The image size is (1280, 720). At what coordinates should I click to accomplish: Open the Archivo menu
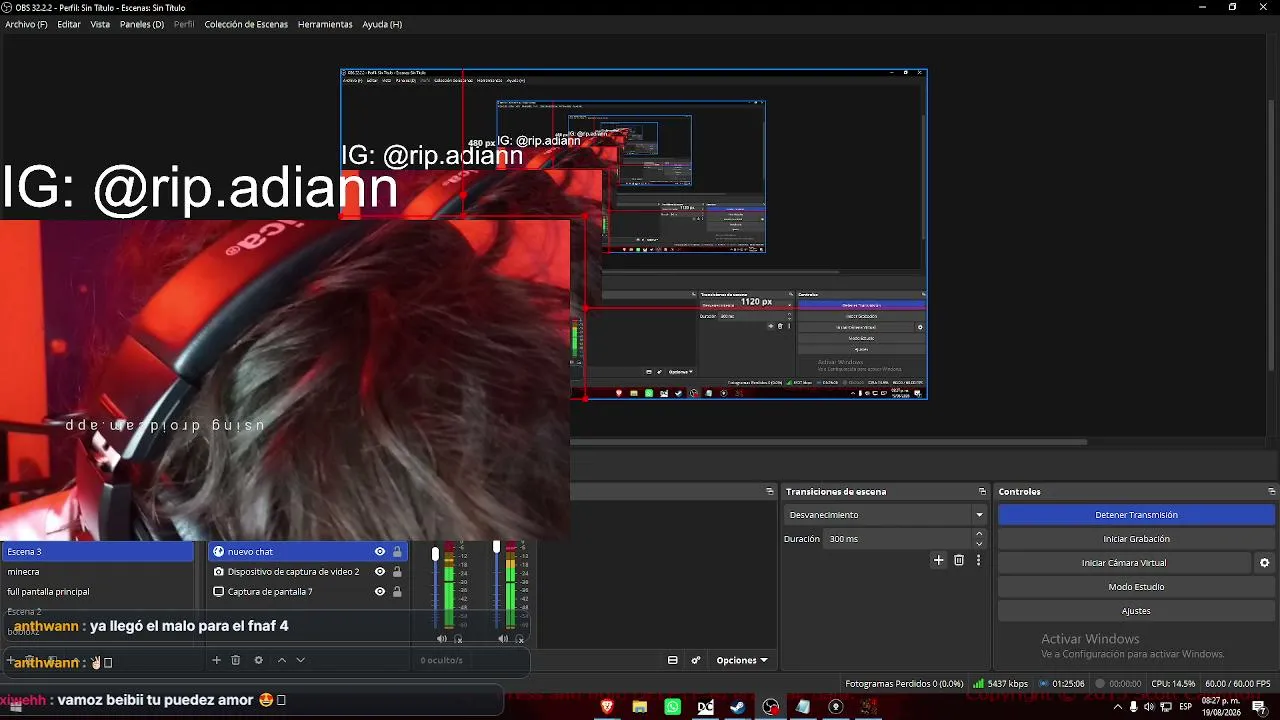click(x=26, y=24)
